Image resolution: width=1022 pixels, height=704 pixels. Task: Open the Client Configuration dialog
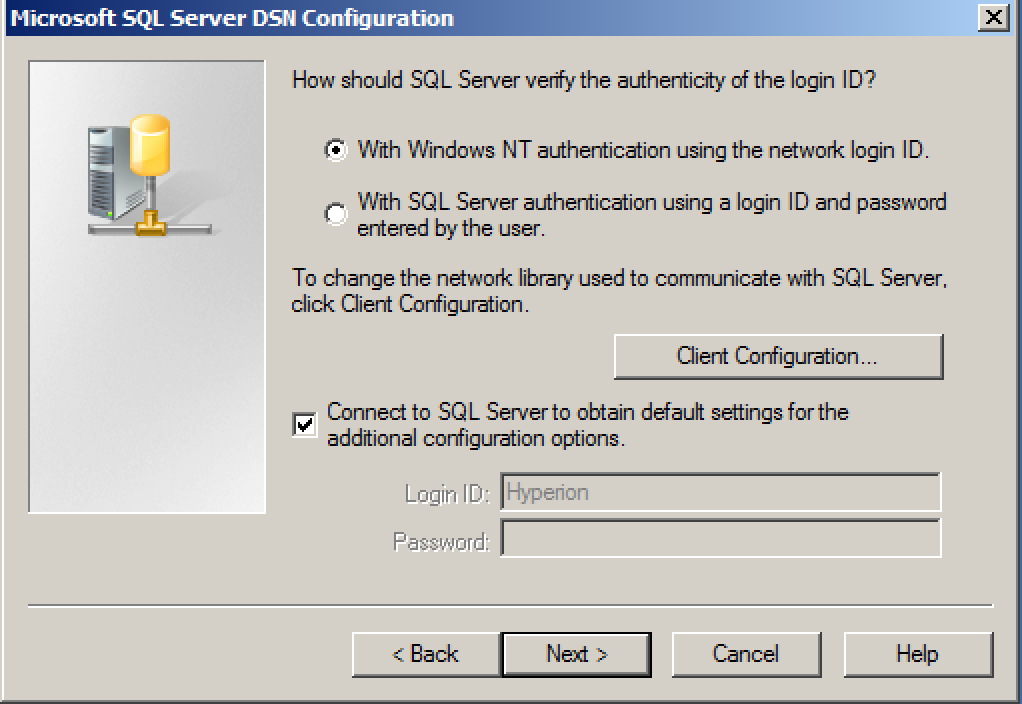pyautogui.click(x=778, y=357)
